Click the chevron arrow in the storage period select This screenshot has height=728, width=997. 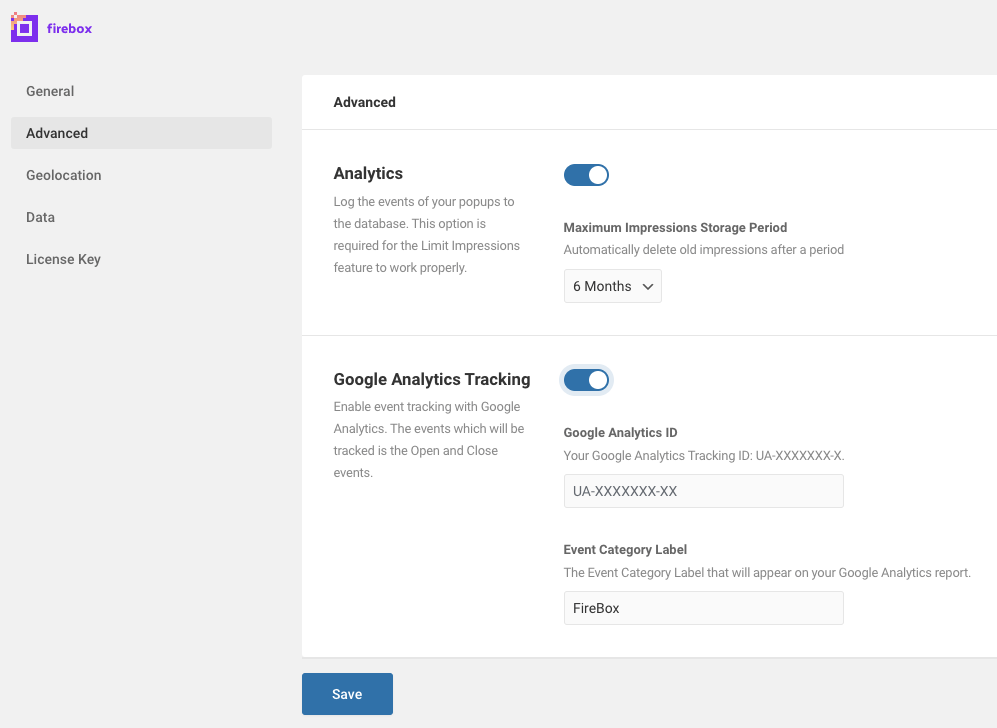(x=648, y=287)
